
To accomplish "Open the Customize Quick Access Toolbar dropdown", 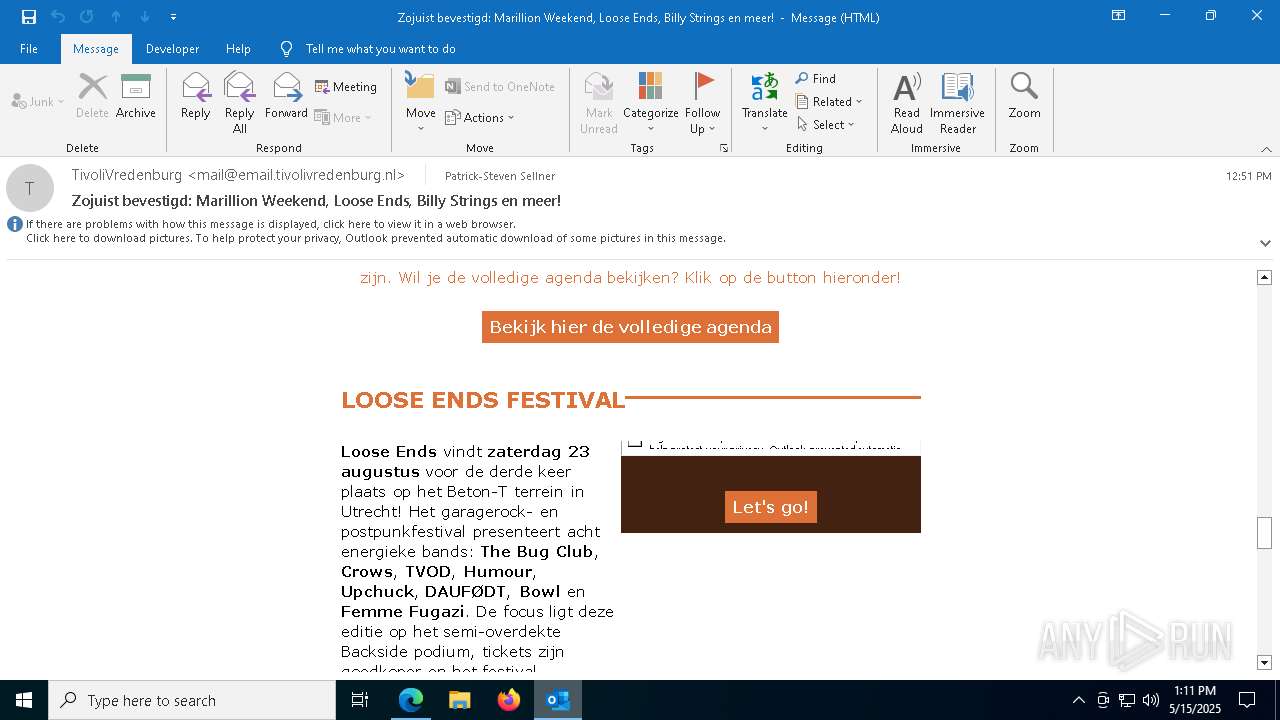I will tap(173, 16).
